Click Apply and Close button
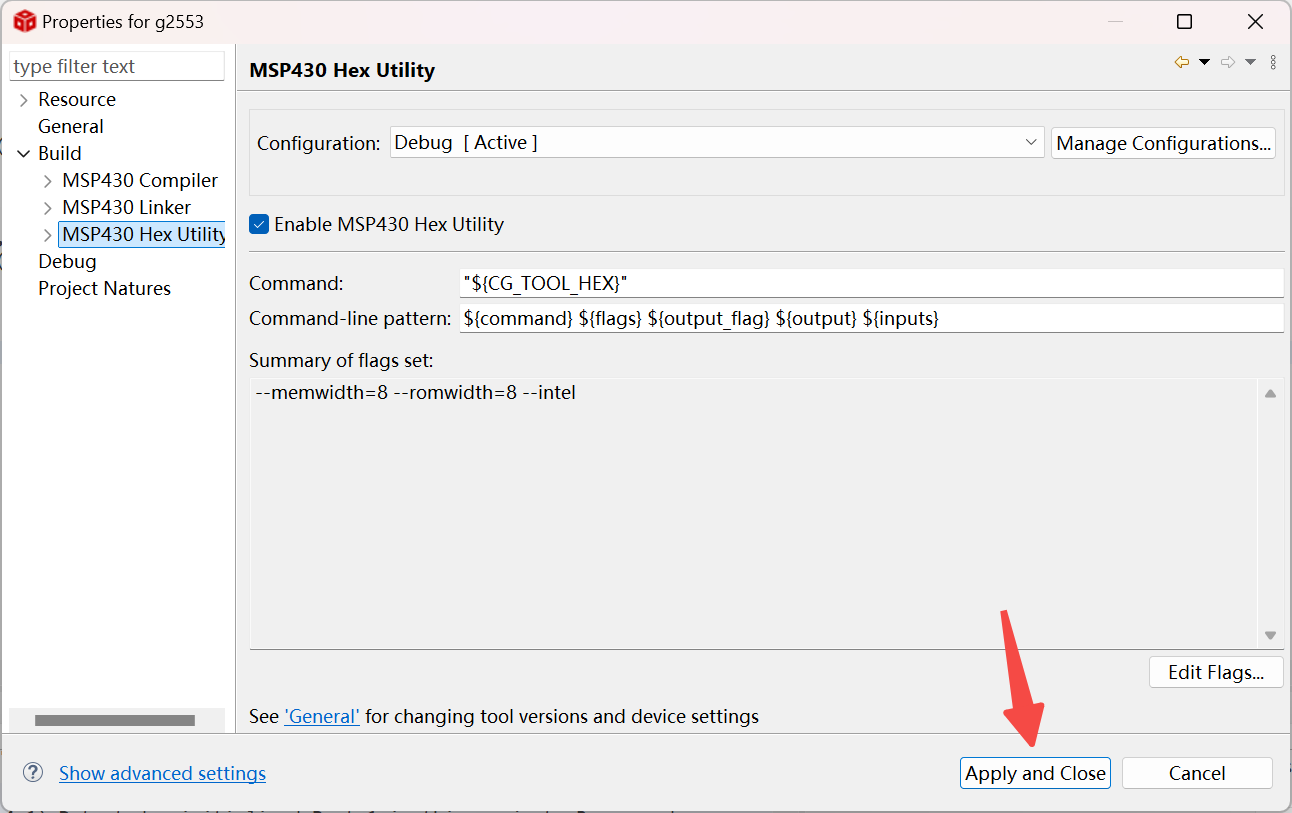The width and height of the screenshot is (1292, 813). 1035,773
